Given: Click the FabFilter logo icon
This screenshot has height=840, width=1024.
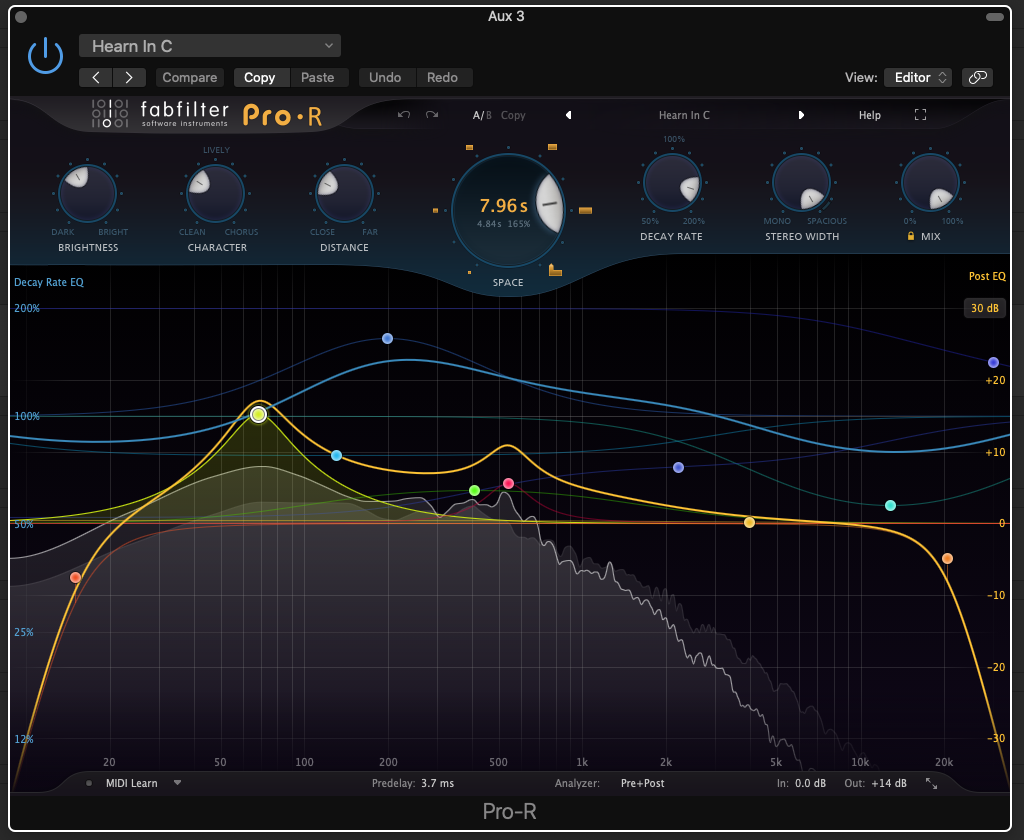Looking at the screenshot, I should click(x=108, y=115).
